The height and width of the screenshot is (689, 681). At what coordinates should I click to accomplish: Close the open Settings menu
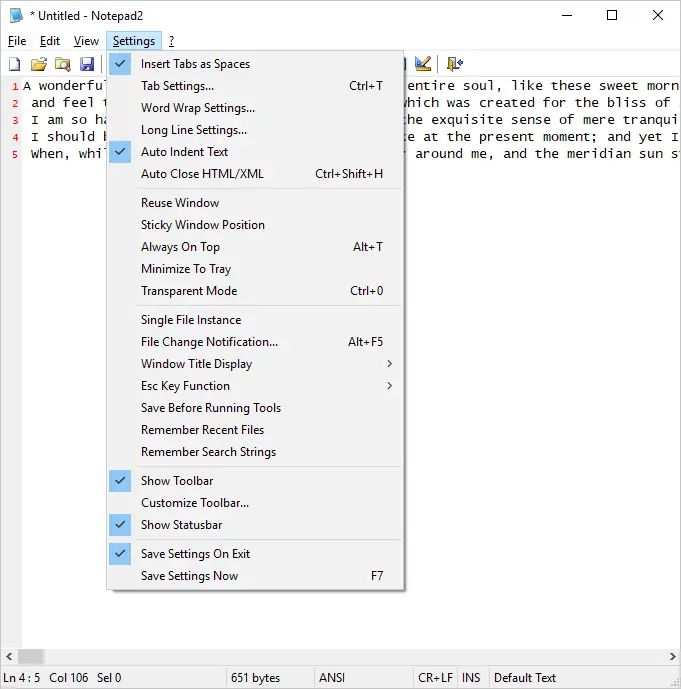tap(134, 41)
